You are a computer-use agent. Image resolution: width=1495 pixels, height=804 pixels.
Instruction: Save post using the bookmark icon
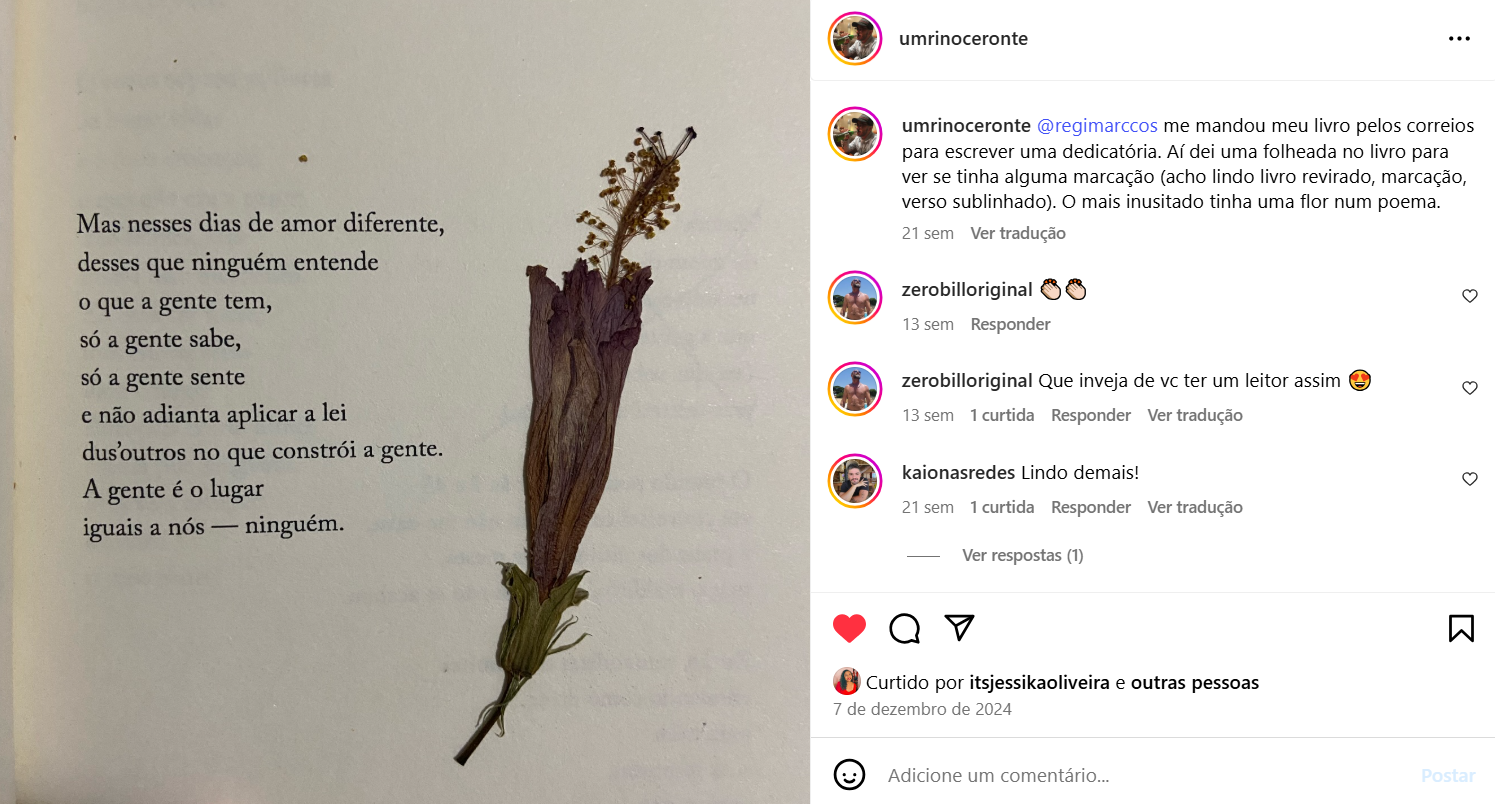click(1461, 628)
